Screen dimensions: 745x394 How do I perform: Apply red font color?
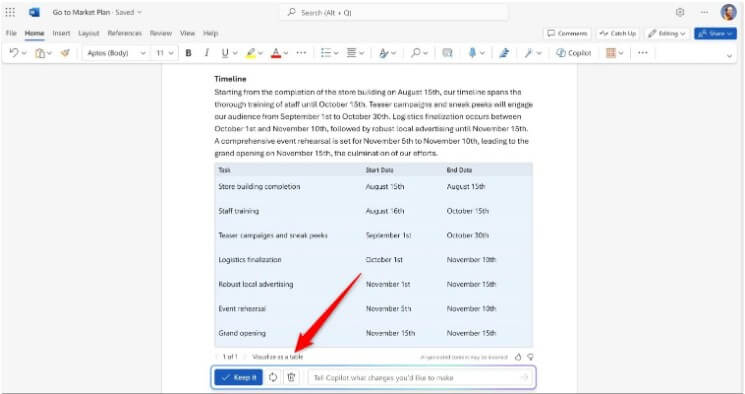[276, 53]
